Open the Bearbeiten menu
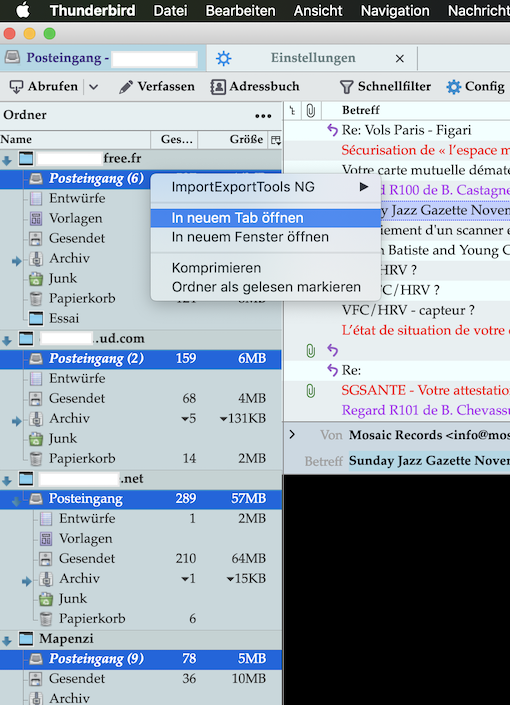 click(x=240, y=10)
